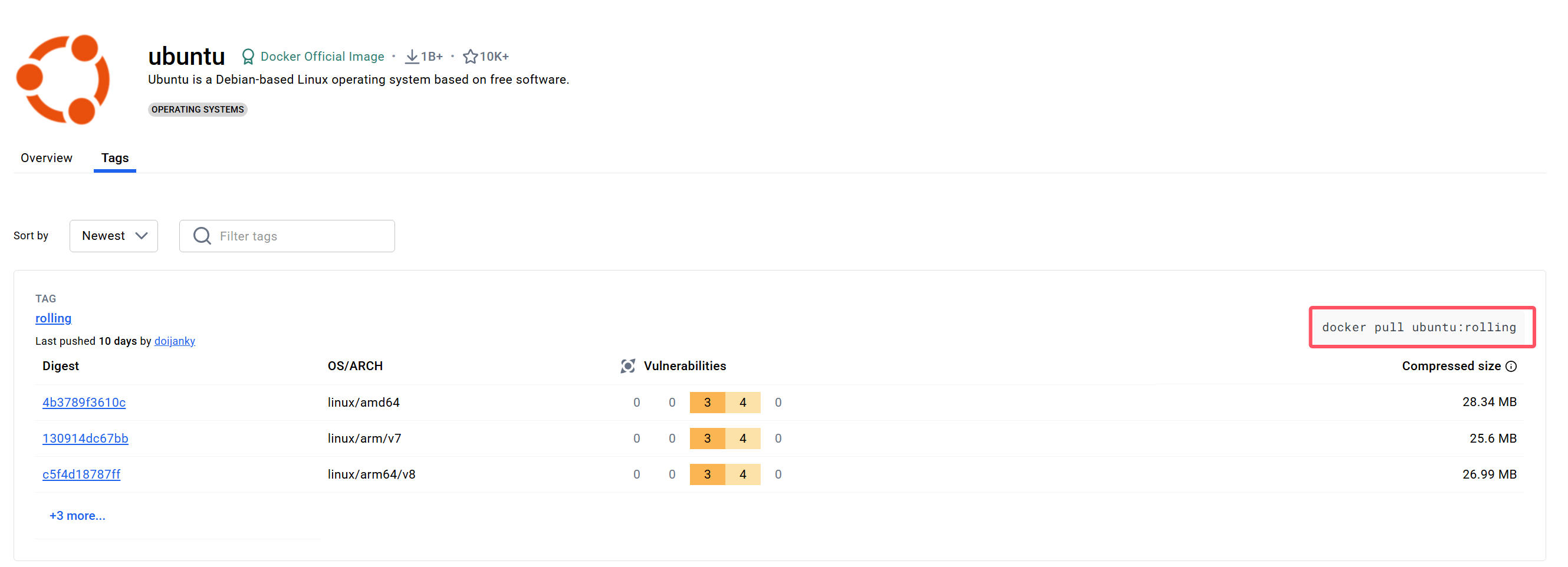
Task: Open the Newest sort dropdown
Action: click(114, 236)
